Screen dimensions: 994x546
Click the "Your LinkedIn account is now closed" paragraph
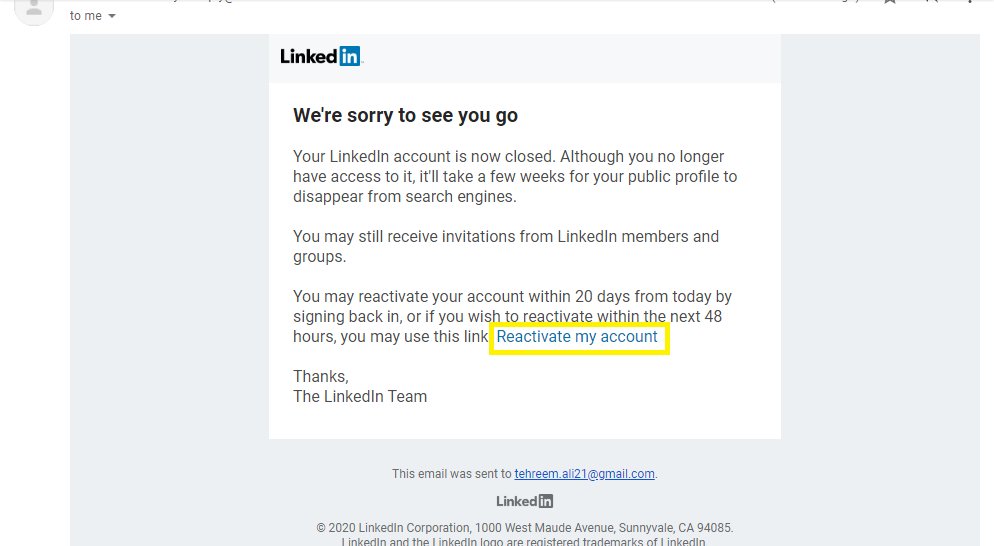[515, 176]
